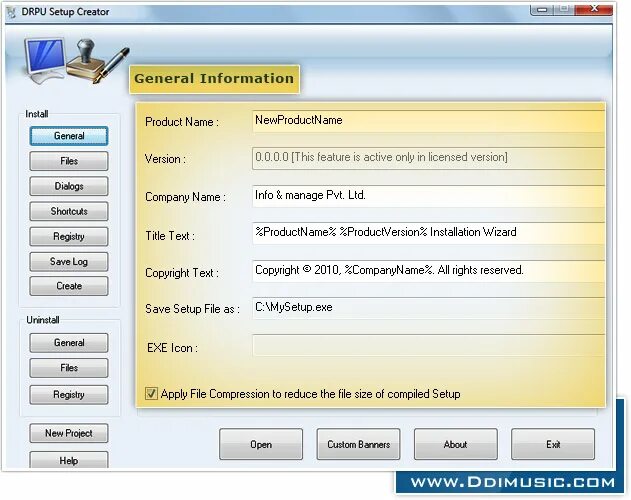Toggle Apply File Compression checkbox

[151, 393]
